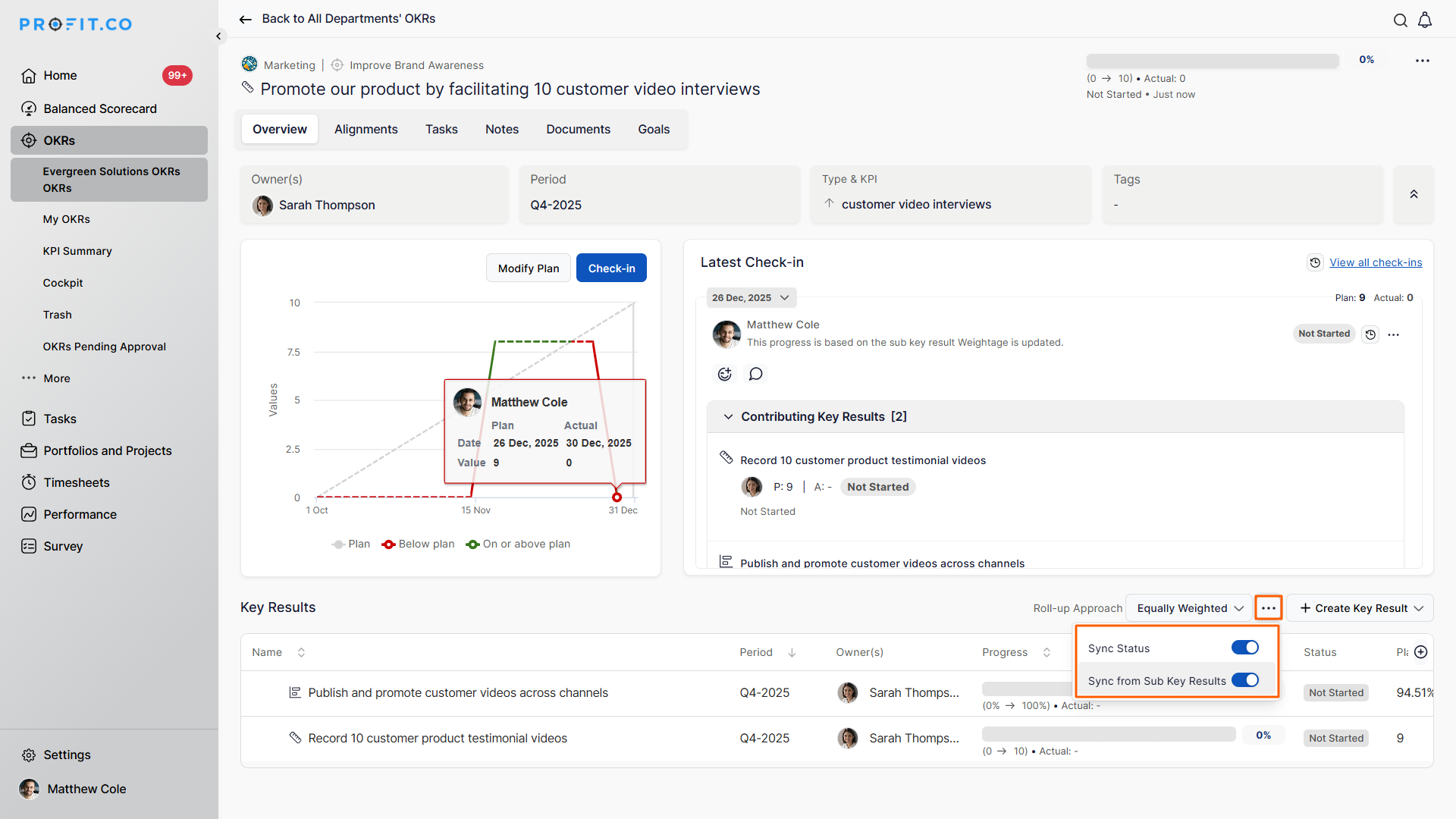
Task: Toggle the Sync Status switch
Action: (1244, 648)
